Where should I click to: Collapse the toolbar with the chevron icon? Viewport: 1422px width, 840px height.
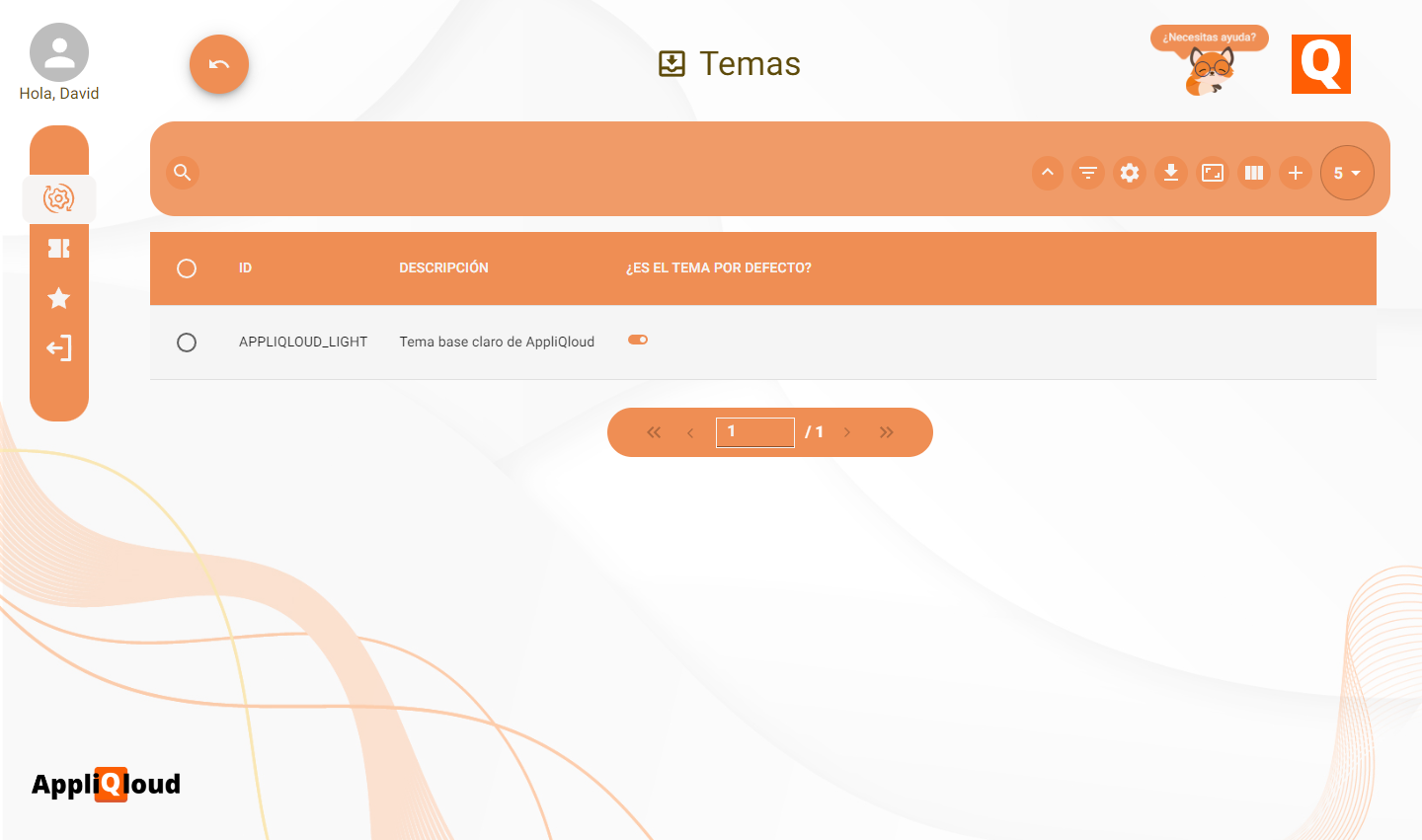(1047, 173)
